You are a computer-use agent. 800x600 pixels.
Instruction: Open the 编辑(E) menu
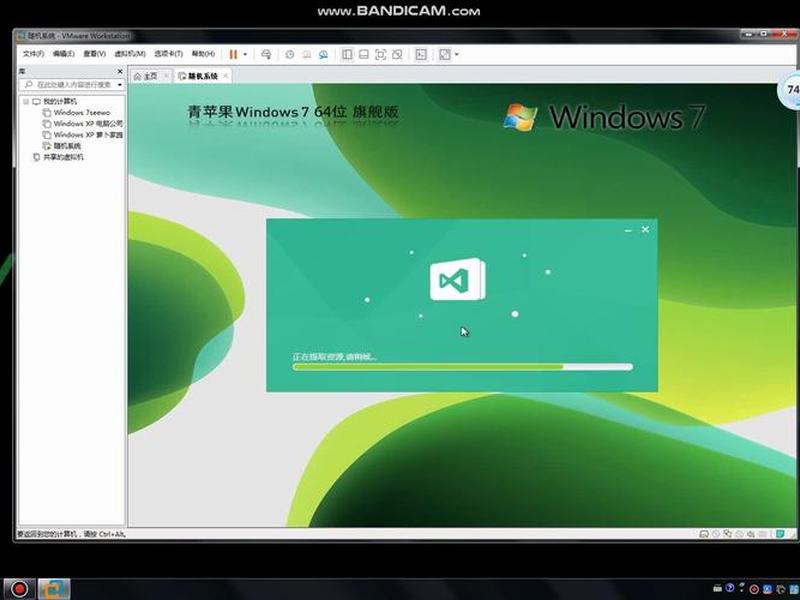(x=63, y=54)
